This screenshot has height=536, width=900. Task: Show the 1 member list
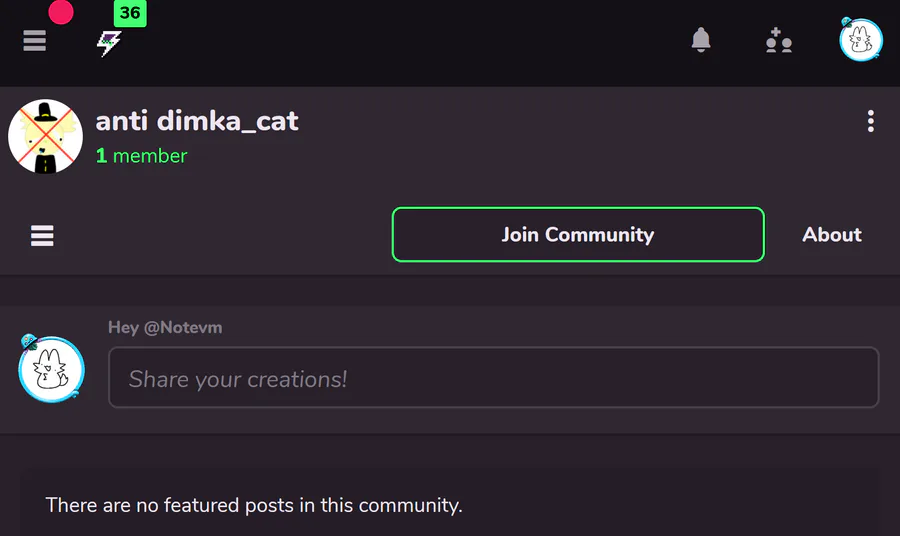tap(141, 156)
